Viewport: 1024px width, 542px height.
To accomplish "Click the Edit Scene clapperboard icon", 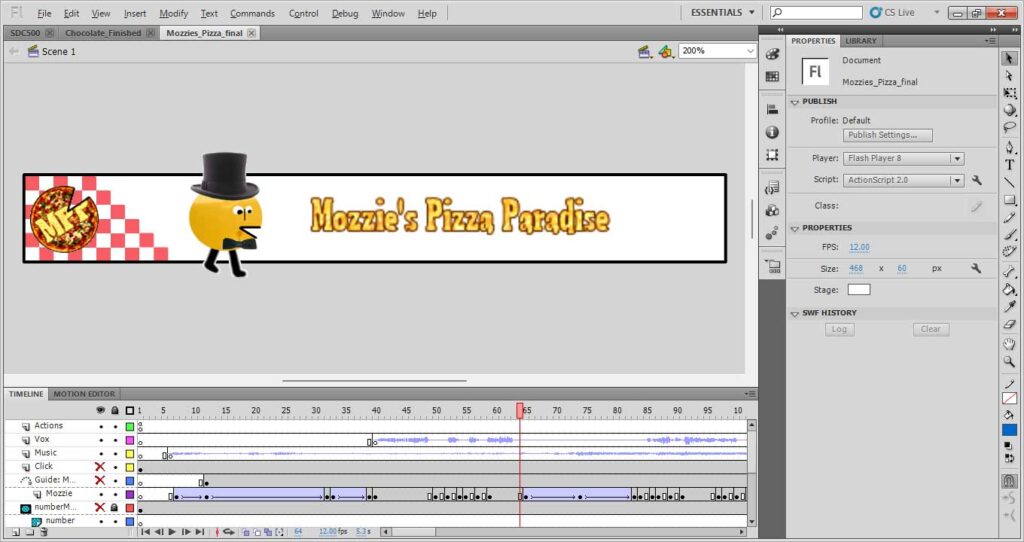I will click(x=645, y=52).
